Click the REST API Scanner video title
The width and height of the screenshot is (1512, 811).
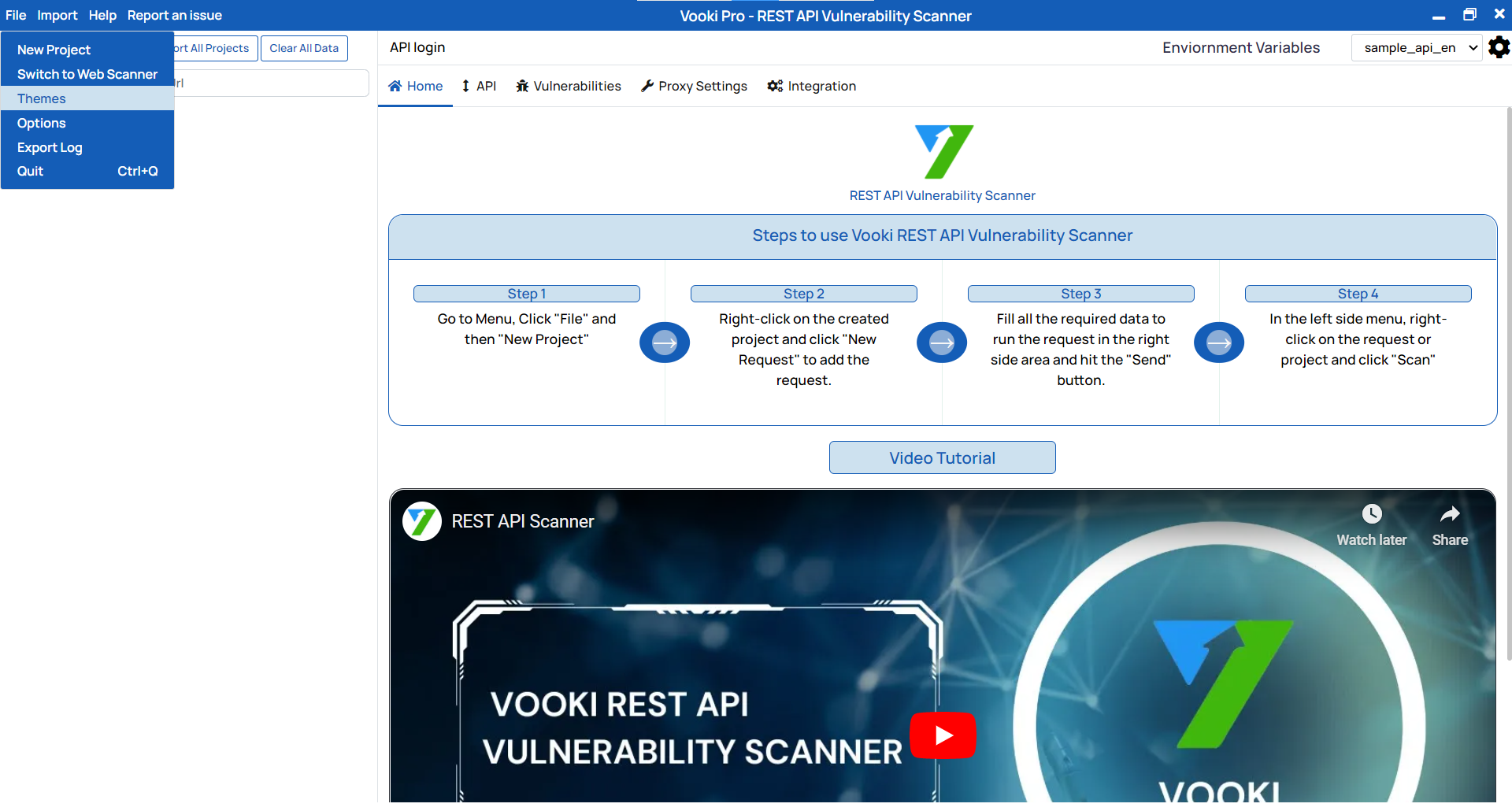(523, 521)
